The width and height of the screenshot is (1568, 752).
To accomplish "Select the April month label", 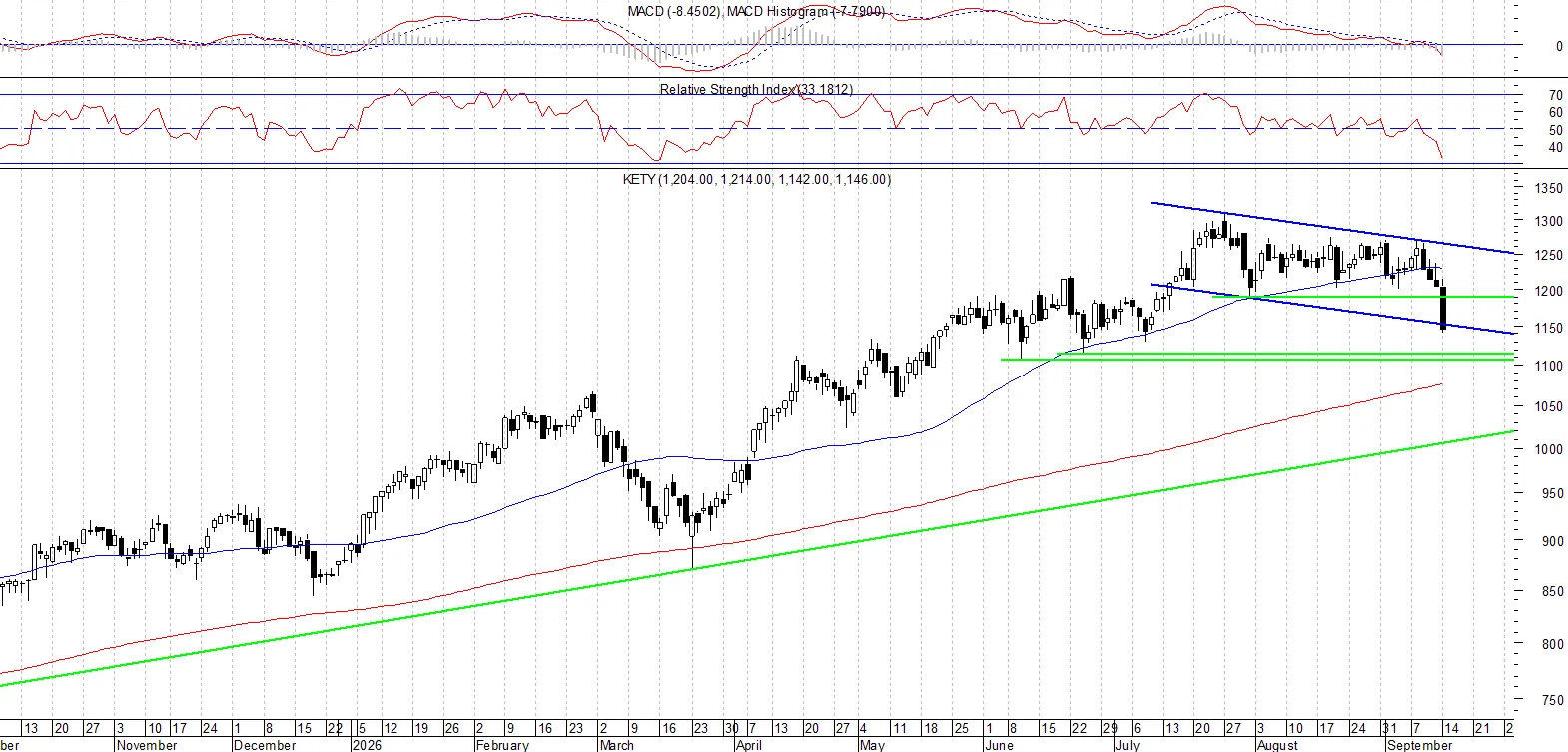I will click(x=748, y=745).
